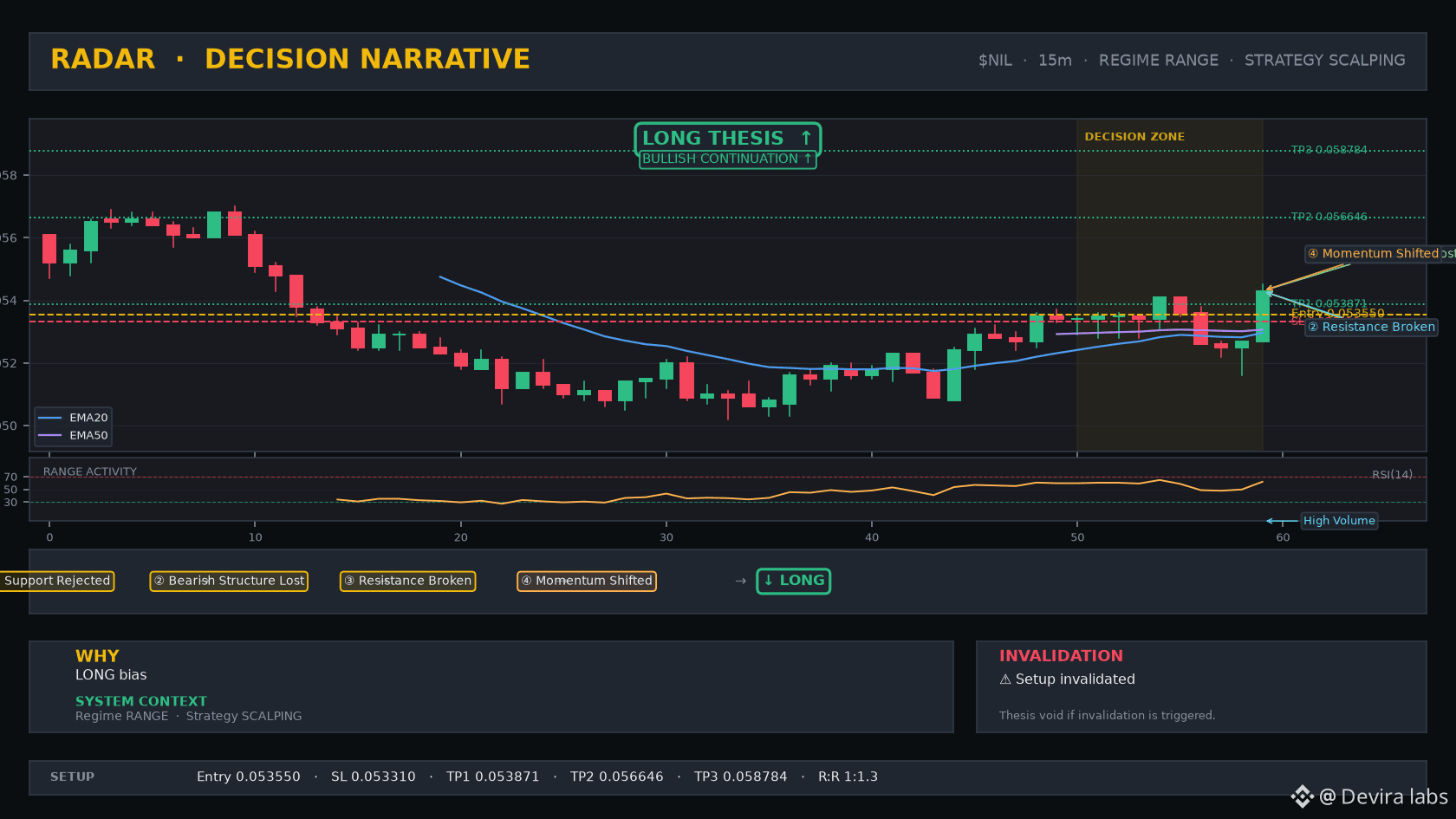1456x819 pixels.
Task: Click the green LONG verdict badge
Action: (x=793, y=581)
